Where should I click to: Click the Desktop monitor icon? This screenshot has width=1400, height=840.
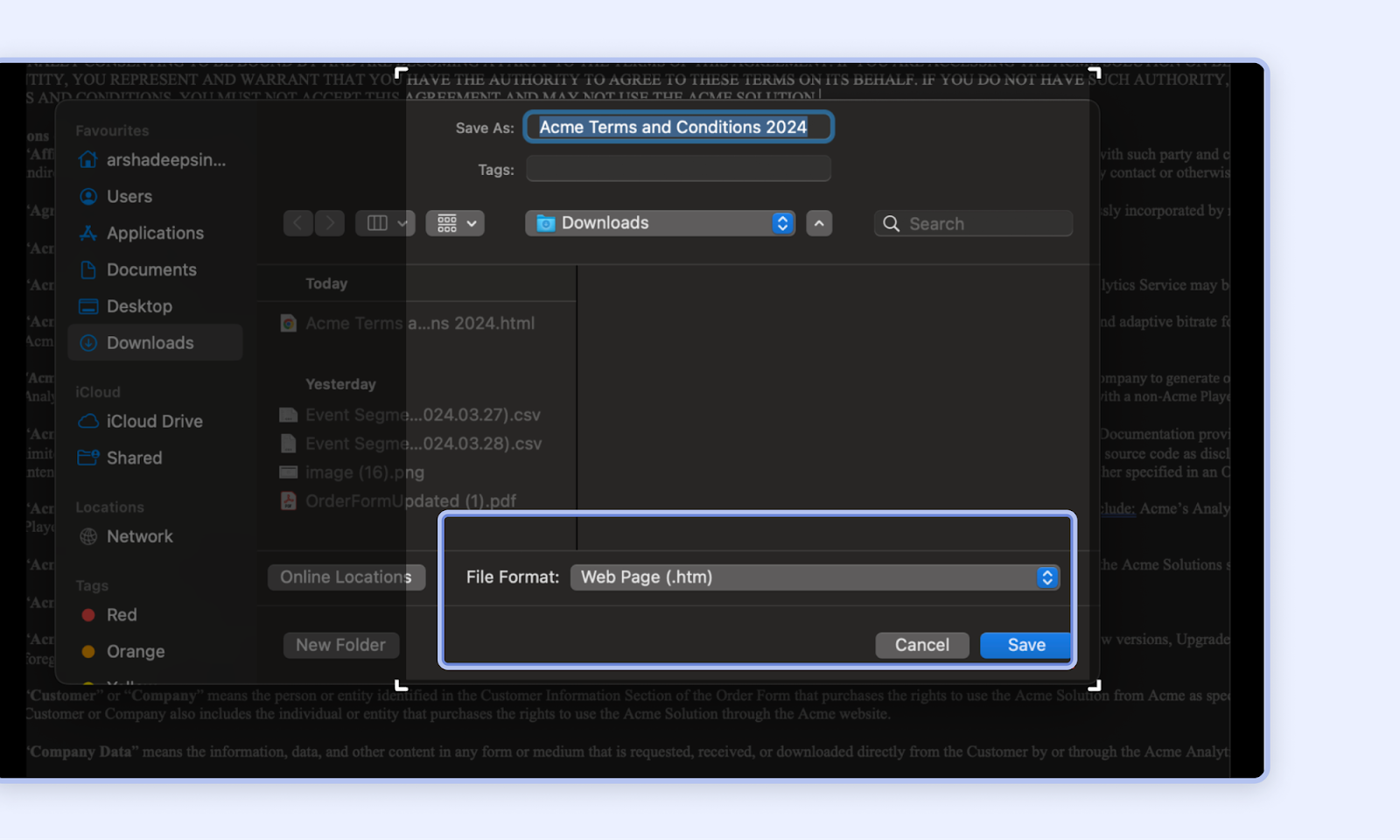coord(88,307)
